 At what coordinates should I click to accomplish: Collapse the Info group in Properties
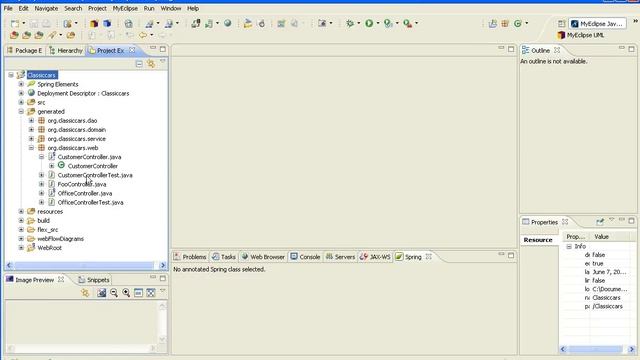pos(569,247)
